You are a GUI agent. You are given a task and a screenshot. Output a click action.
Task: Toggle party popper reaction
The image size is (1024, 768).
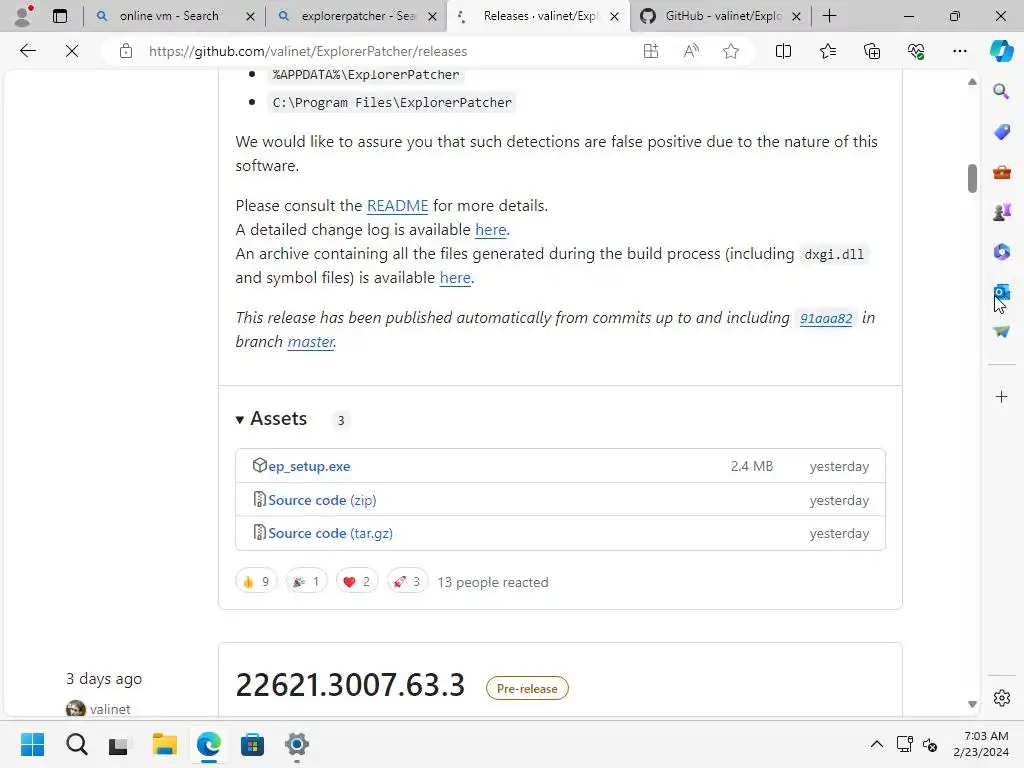point(306,581)
